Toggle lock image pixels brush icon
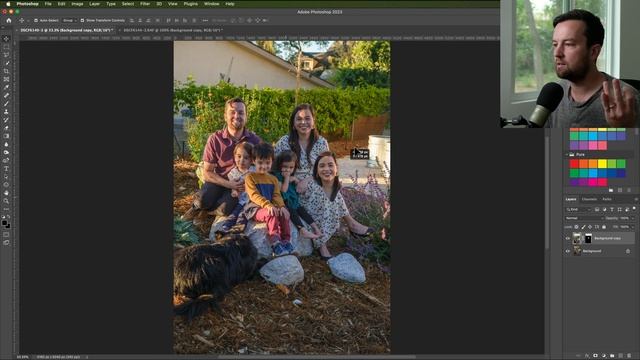 click(583, 227)
